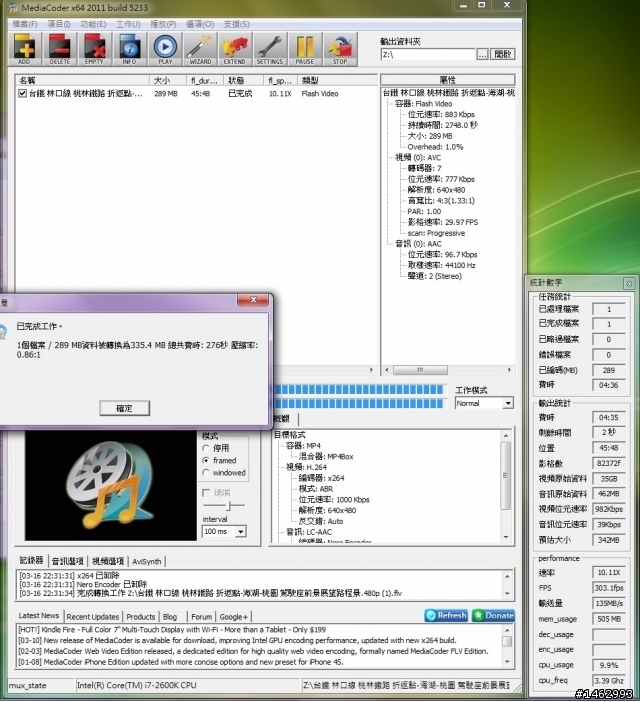Click the EXTEND puzzle toolbar icon
640x702 pixels.
tap(234, 47)
